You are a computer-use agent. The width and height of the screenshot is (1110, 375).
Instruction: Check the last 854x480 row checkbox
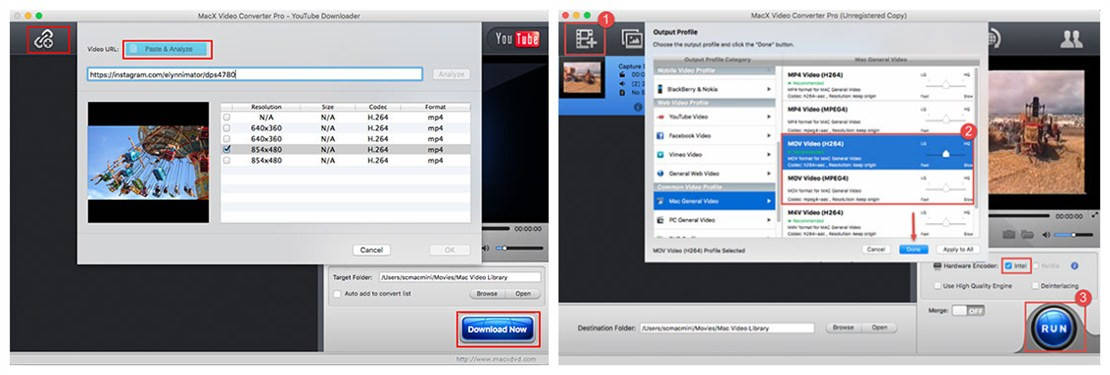[227, 161]
